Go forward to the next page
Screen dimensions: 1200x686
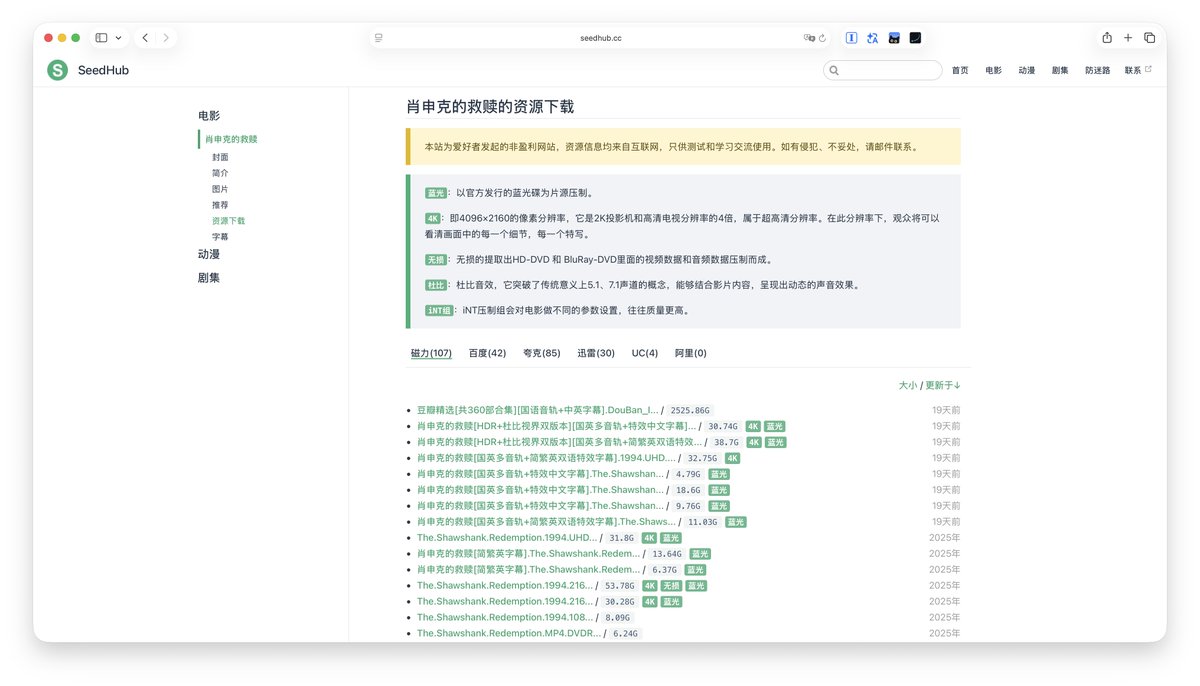click(166, 38)
